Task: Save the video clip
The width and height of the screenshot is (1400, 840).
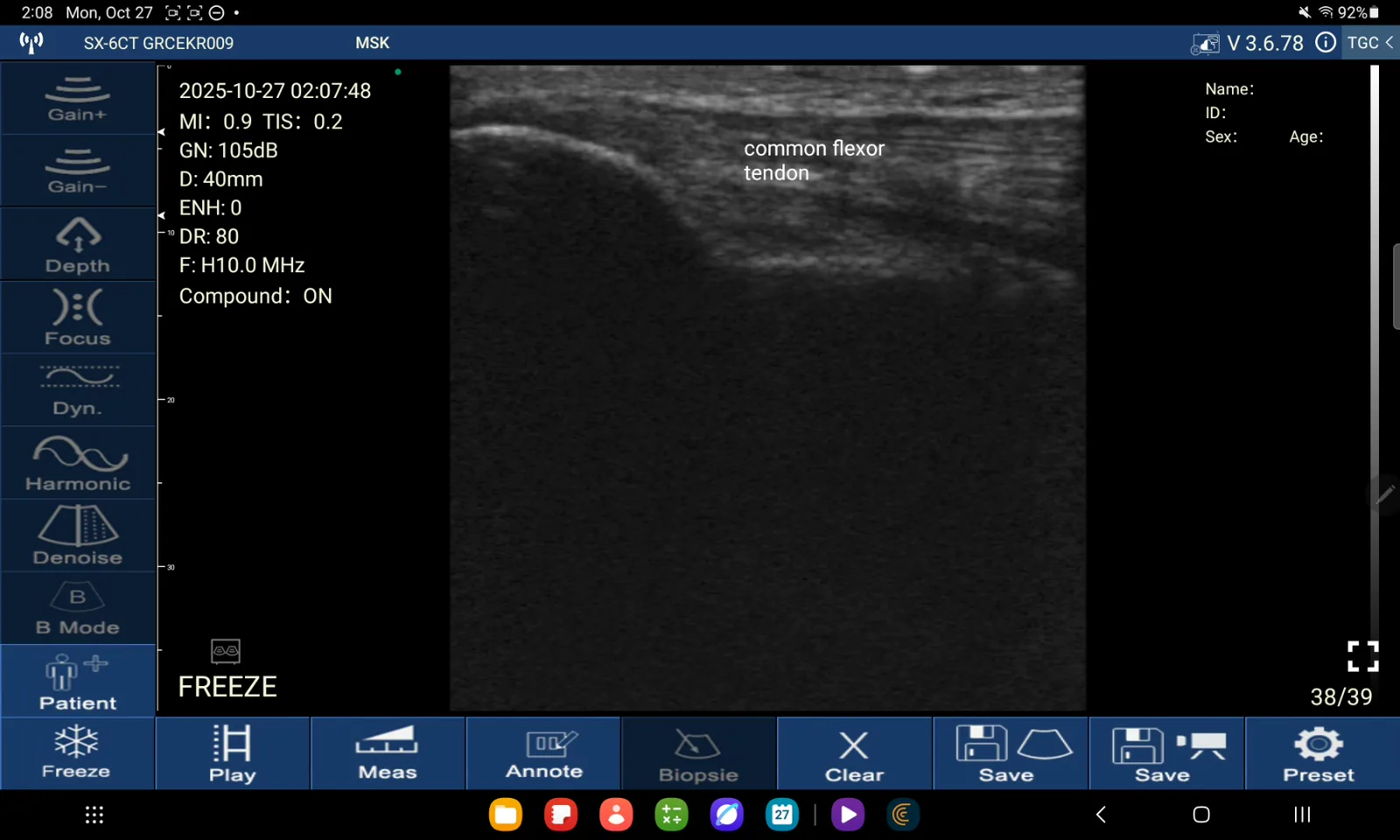Action: [x=1166, y=753]
